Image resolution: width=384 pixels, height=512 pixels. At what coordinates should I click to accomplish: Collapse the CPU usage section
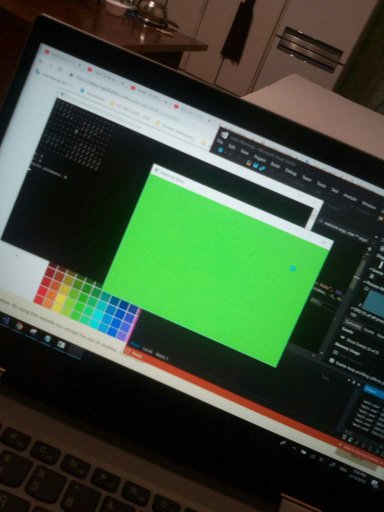tap(354, 308)
